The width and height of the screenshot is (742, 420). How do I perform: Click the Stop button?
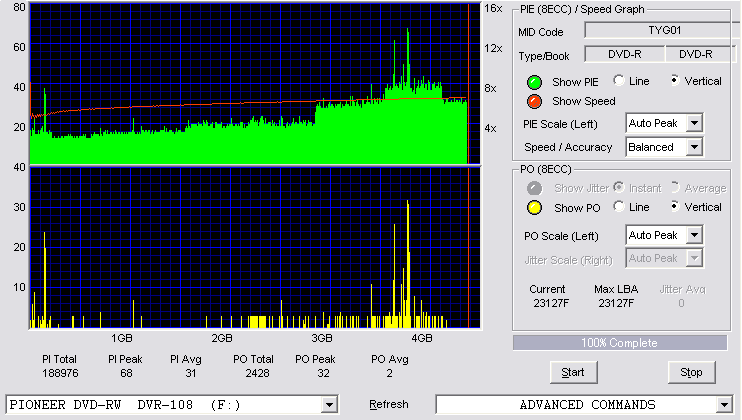(691, 373)
